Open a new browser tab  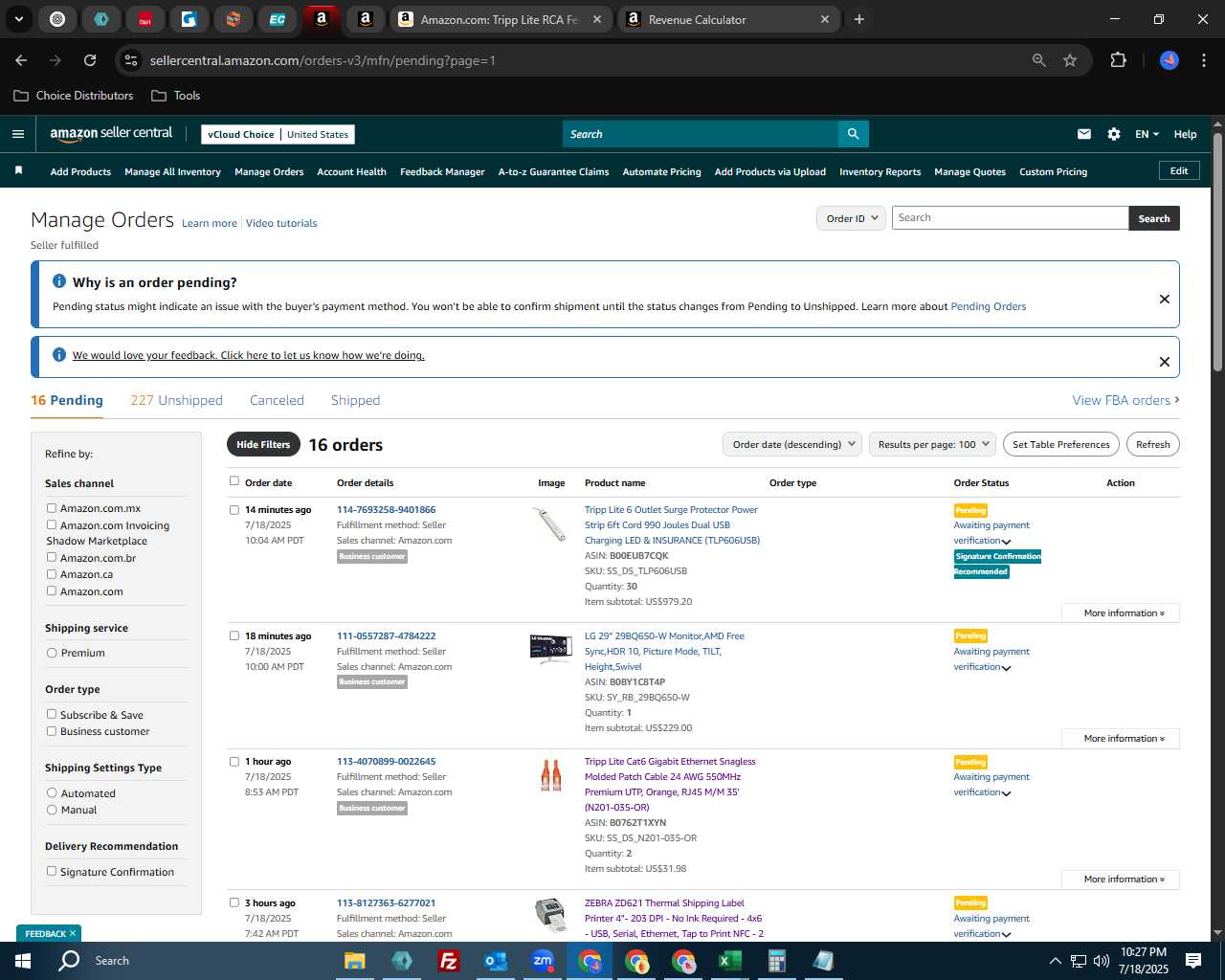click(x=859, y=19)
